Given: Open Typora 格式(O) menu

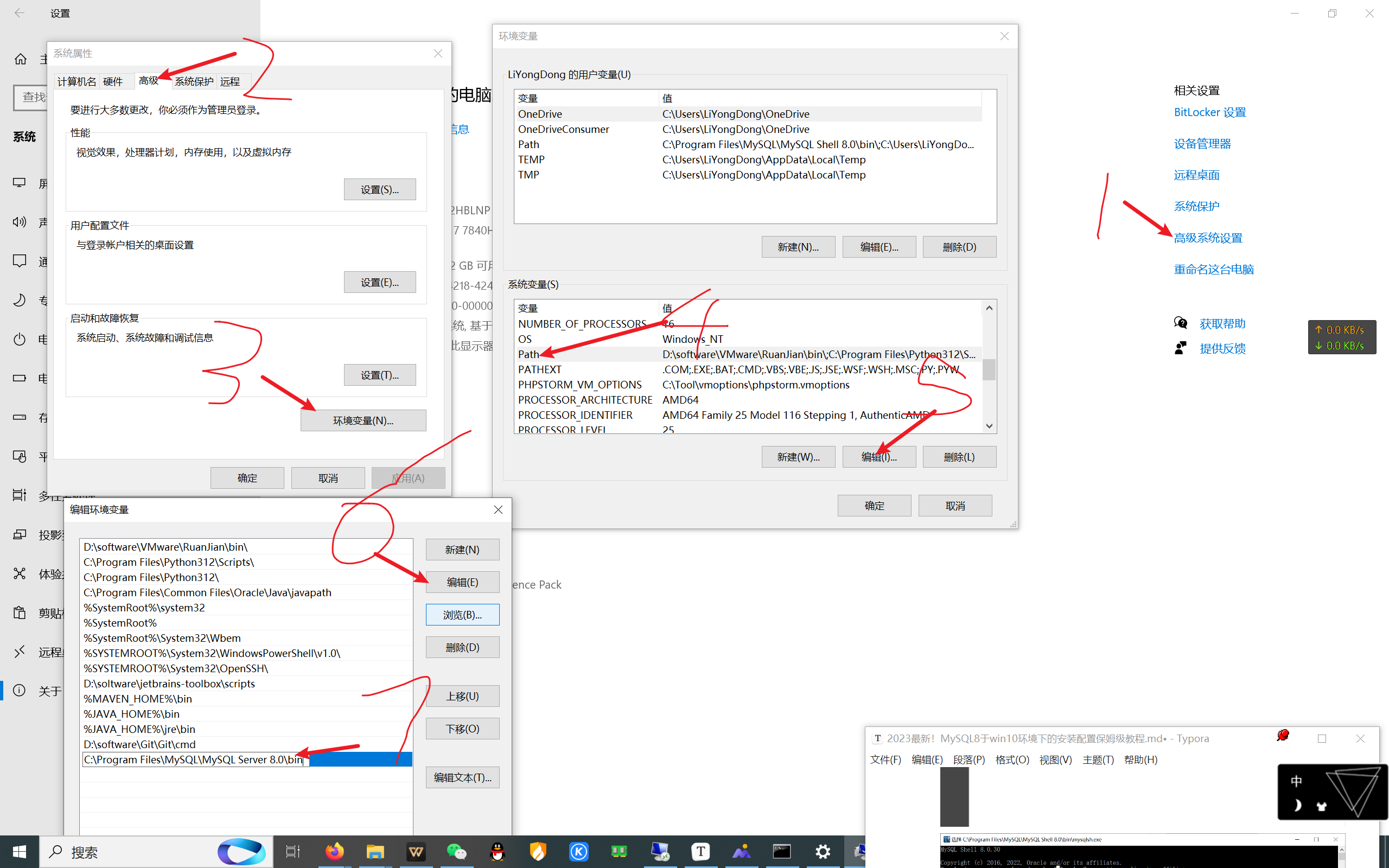Looking at the screenshot, I should pyautogui.click(x=1012, y=759).
